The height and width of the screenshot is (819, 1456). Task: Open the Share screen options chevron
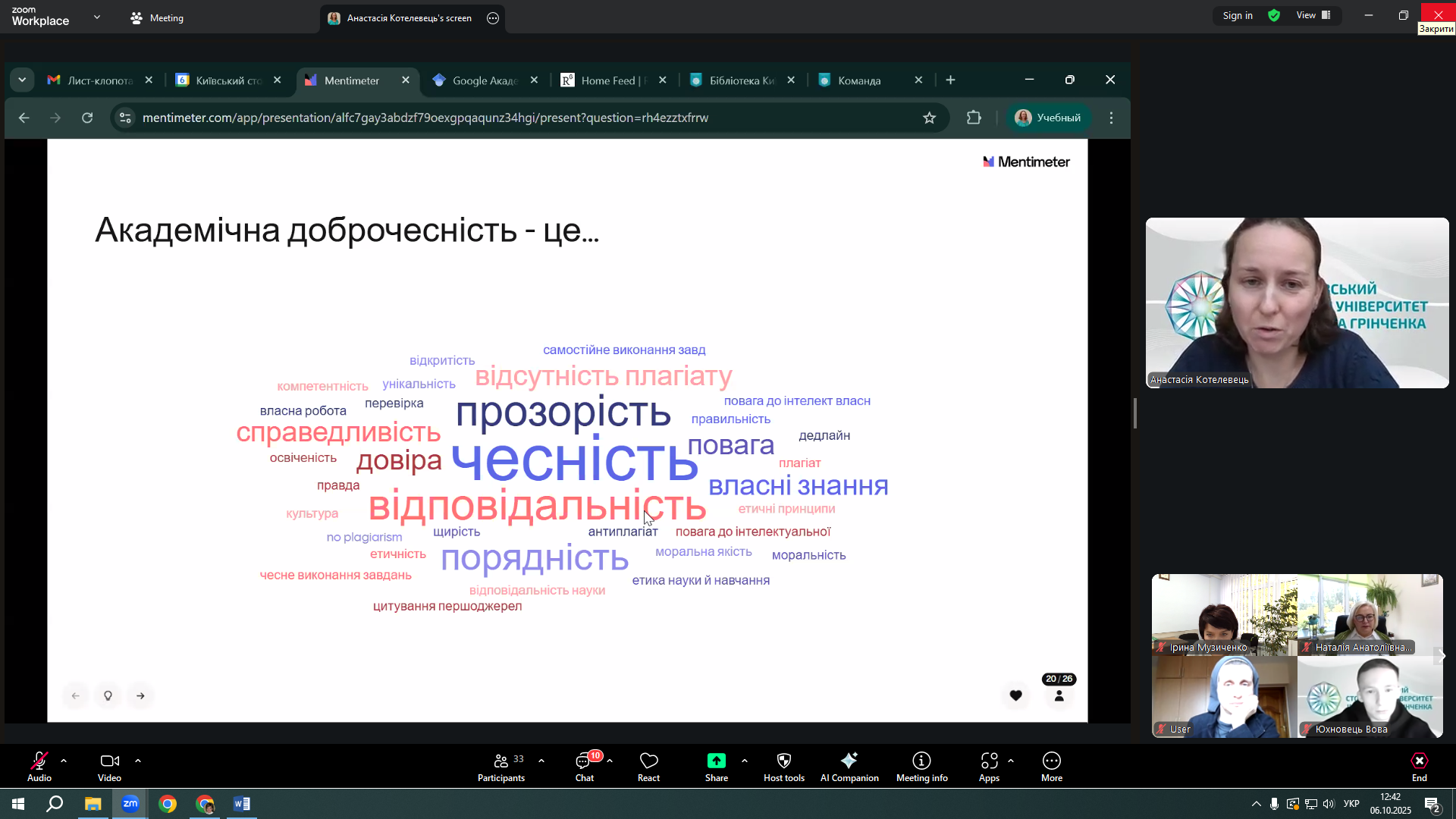point(744,761)
